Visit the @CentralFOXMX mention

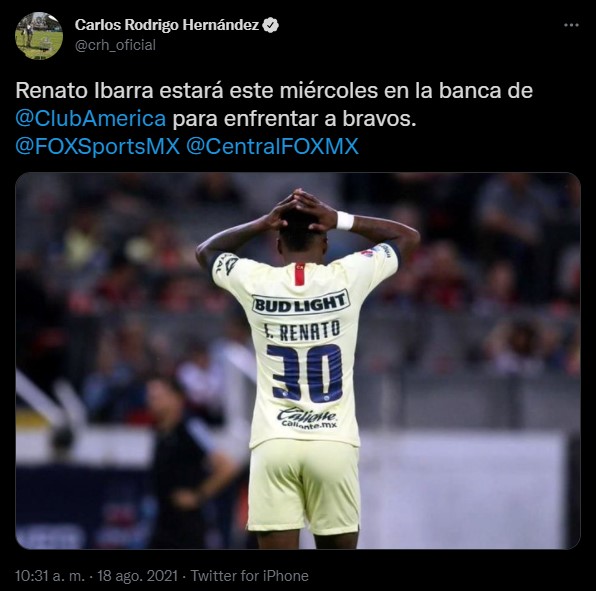[x=272, y=147]
